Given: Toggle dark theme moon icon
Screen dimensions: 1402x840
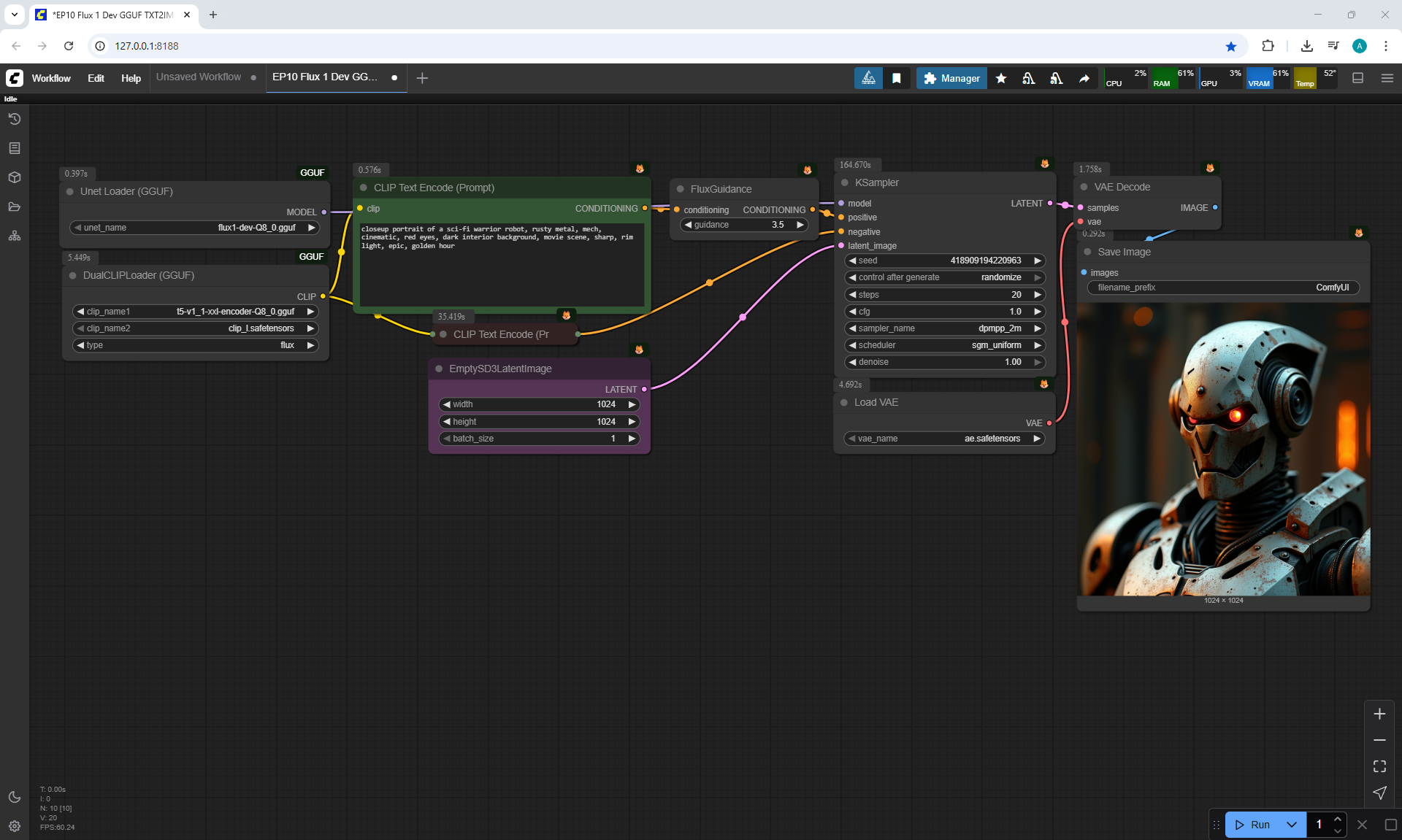Looking at the screenshot, I should [15, 797].
